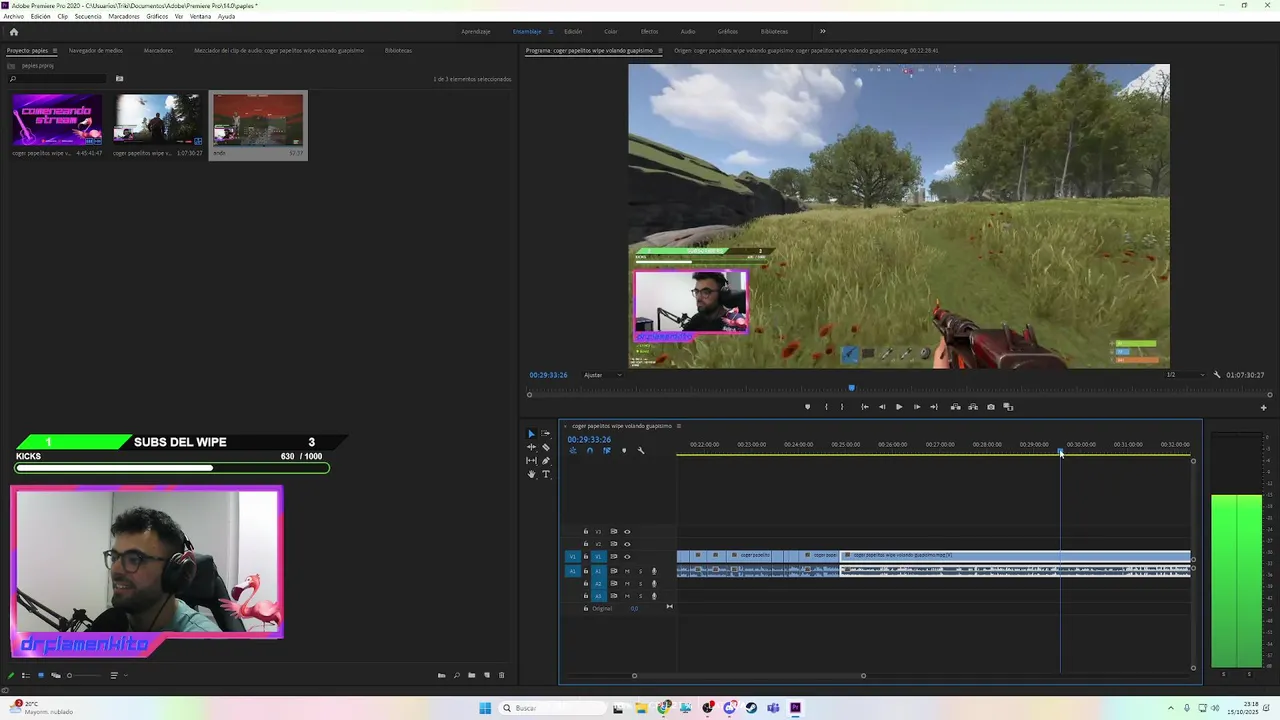Click Mark Out bracket in Program monitor
Viewport: 1280px width, 720px height.
tap(842, 407)
